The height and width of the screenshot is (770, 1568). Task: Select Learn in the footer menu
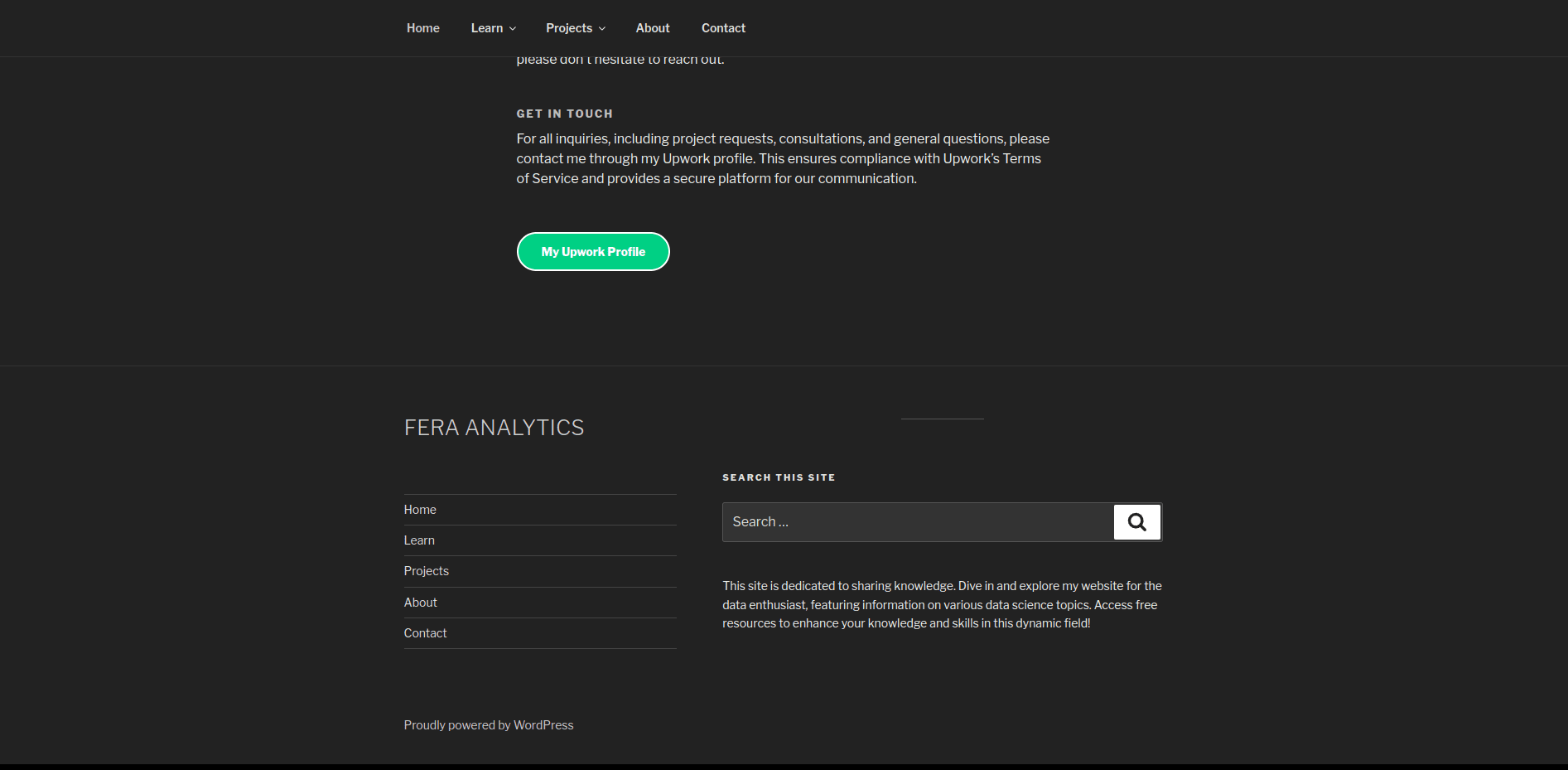coord(419,540)
